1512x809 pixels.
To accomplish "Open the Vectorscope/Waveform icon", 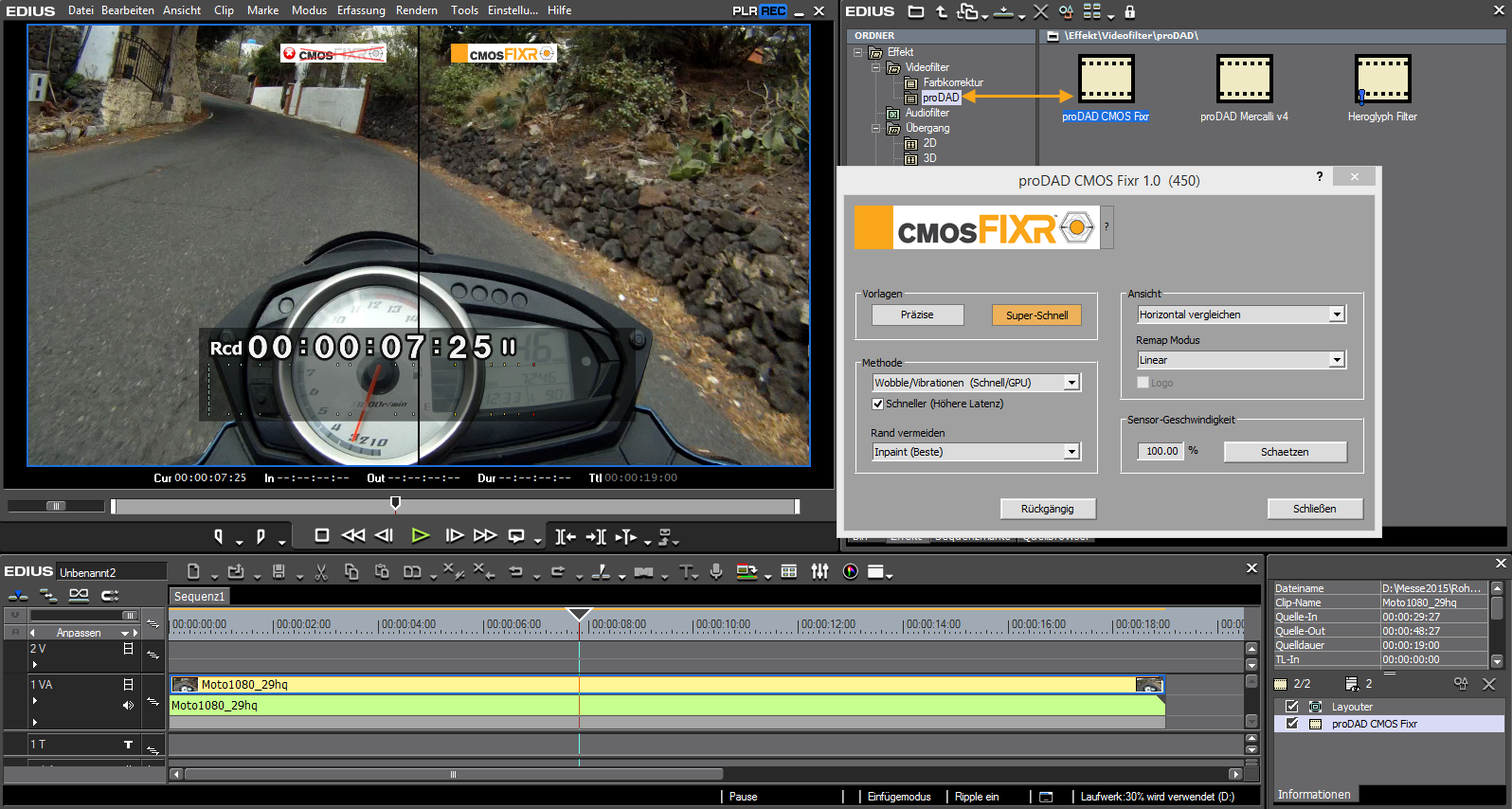I will [x=851, y=571].
